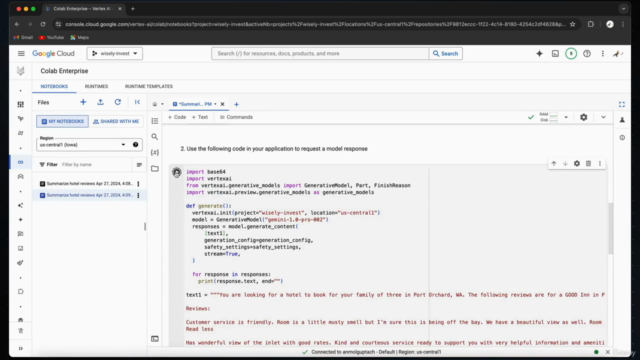Open the file list sort options icon
The width and height of the screenshot is (640, 360).
[139, 165]
